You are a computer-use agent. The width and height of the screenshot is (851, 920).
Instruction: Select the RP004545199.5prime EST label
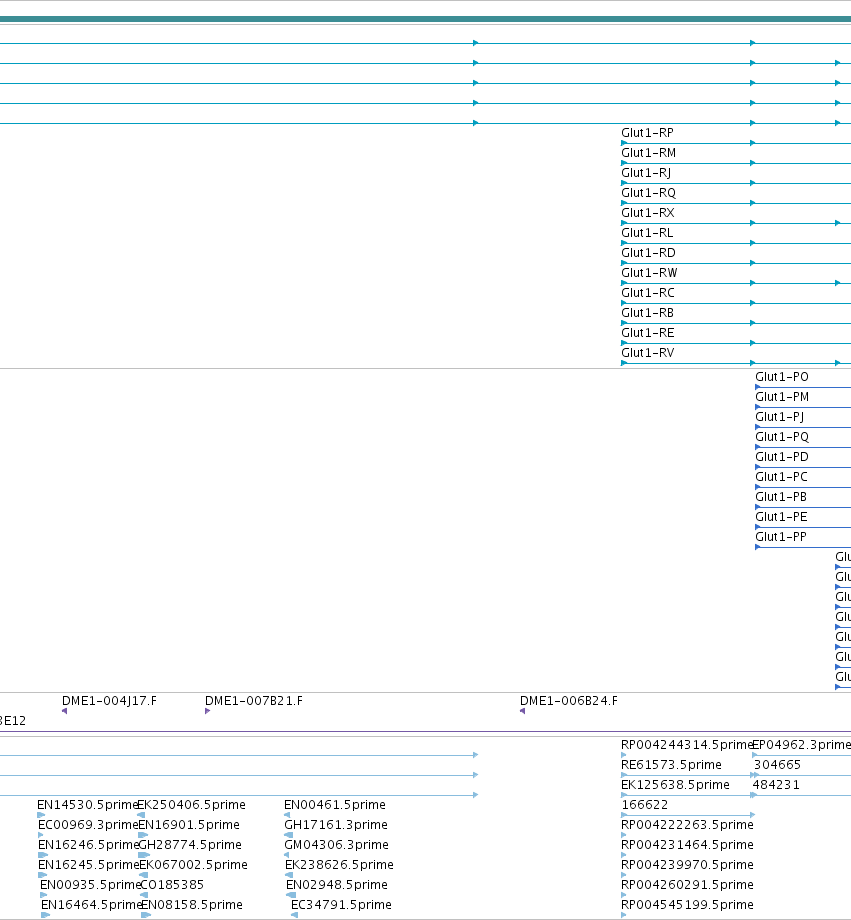(x=687, y=904)
